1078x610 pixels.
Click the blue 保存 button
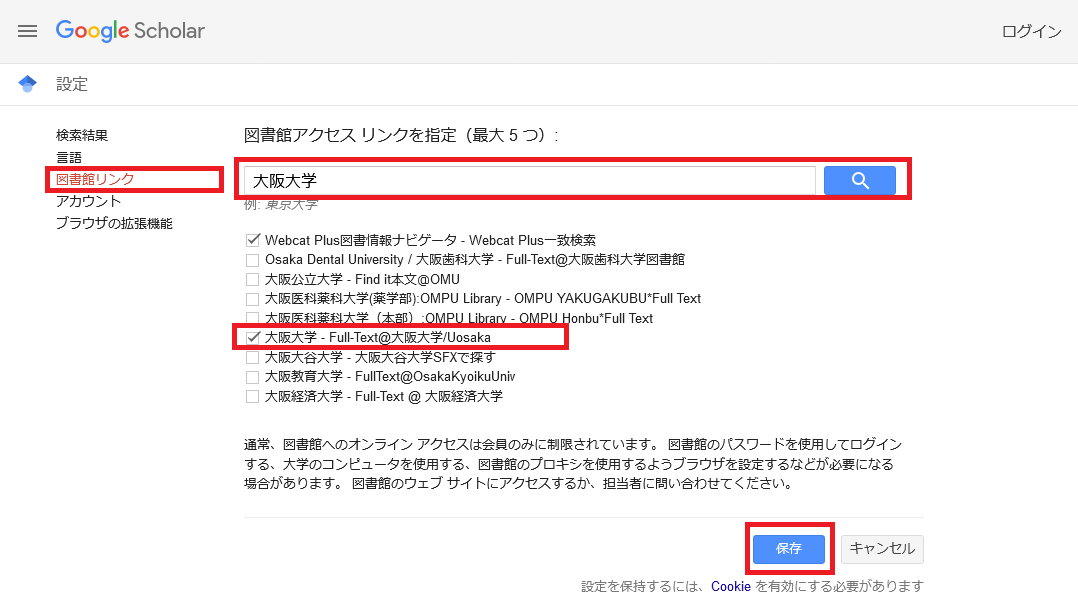[x=789, y=549]
